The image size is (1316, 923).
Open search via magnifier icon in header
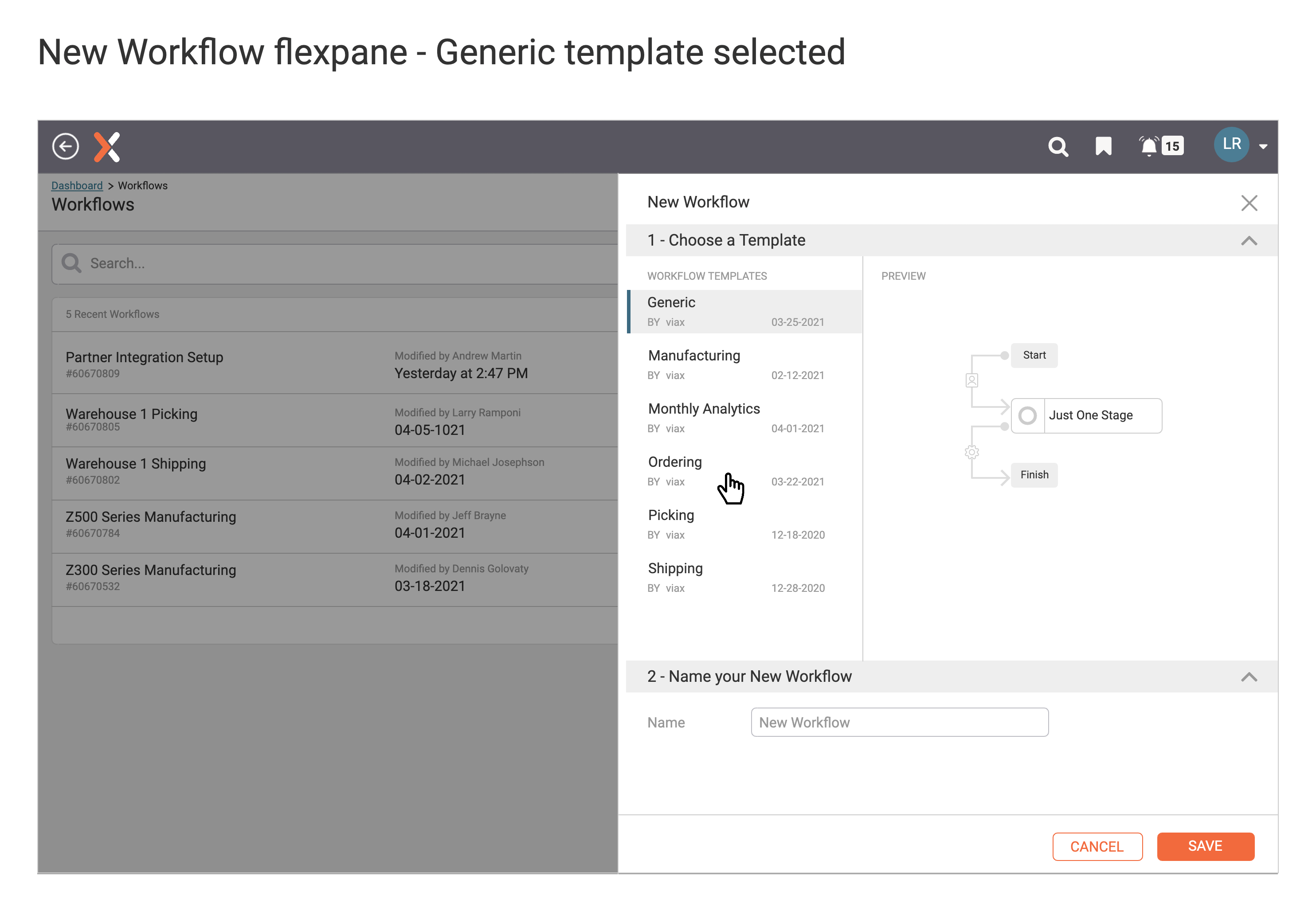[x=1058, y=147]
